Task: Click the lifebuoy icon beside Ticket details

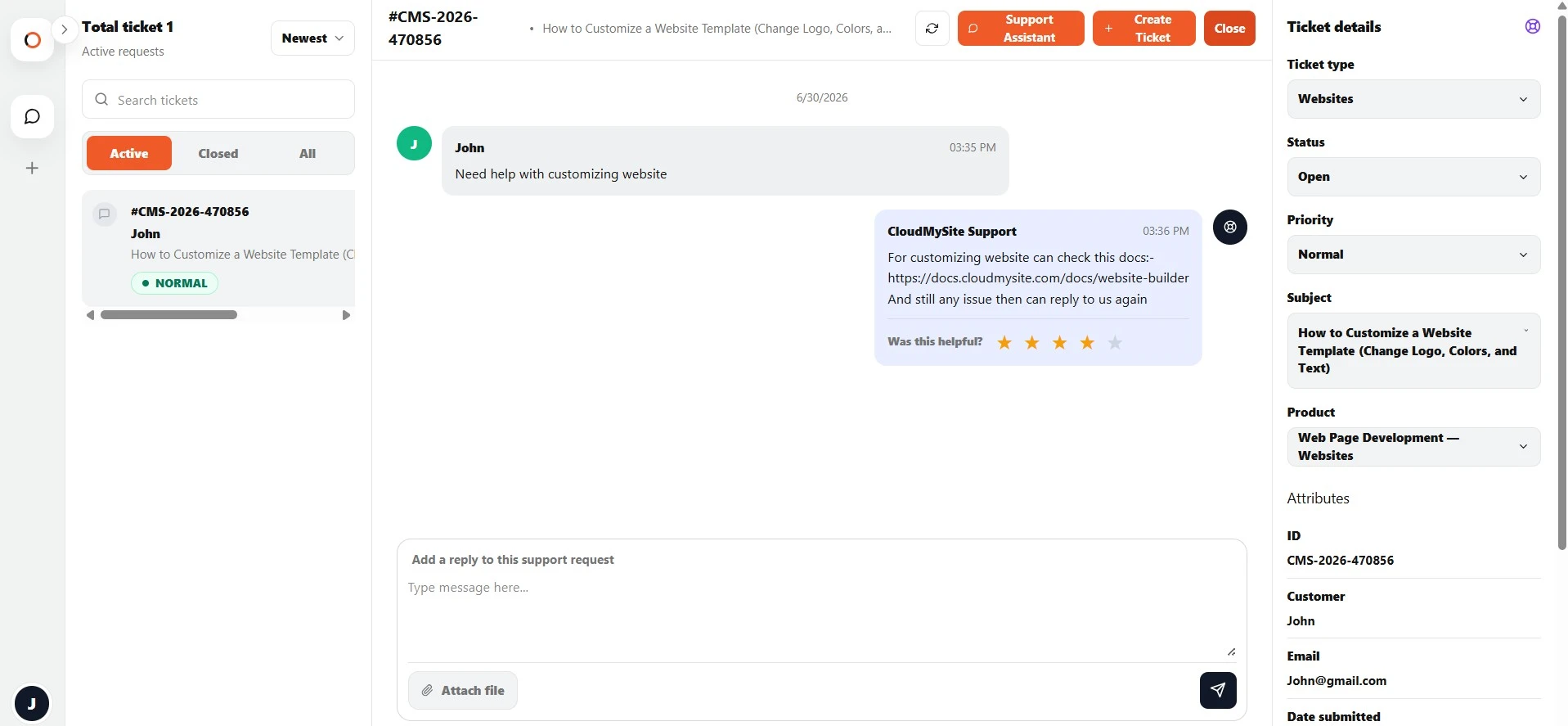Action: pyautogui.click(x=1532, y=26)
